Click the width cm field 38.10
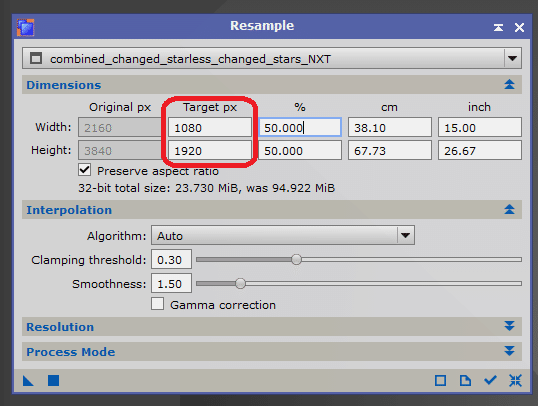This screenshot has width=538, height=406. (390, 128)
